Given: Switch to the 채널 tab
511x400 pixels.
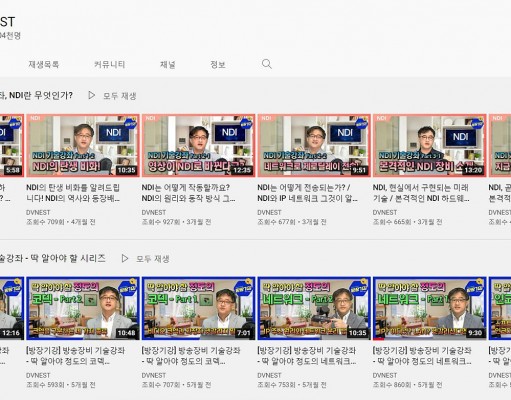Looking at the screenshot, I should (168, 64).
